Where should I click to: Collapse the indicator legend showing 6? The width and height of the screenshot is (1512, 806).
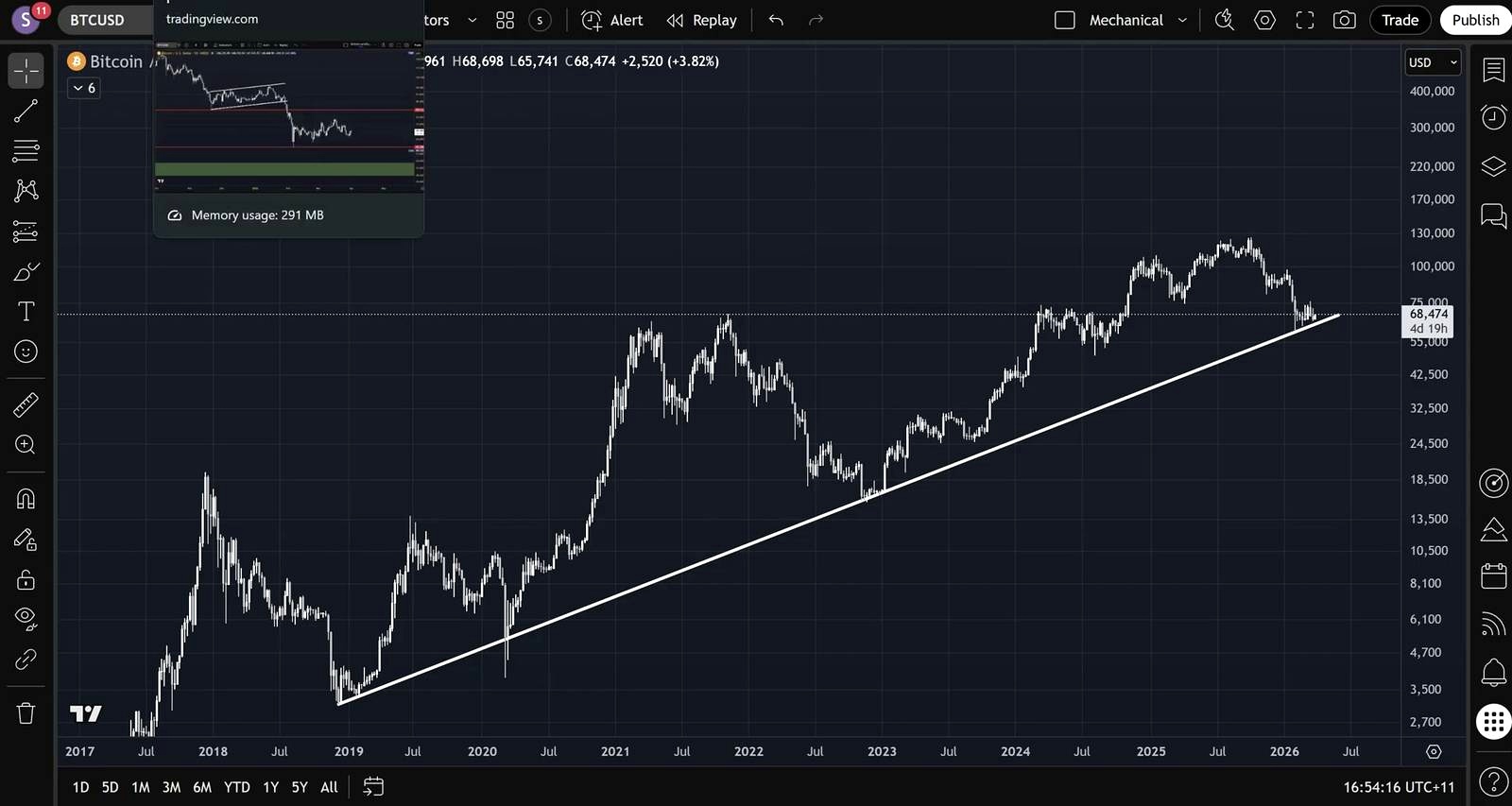[84, 88]
